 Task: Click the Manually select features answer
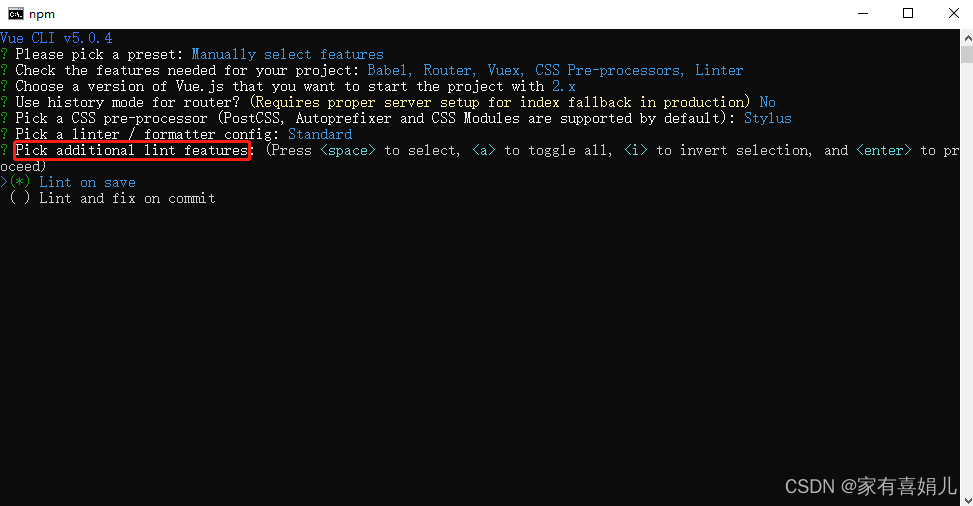tap(287, 55)
